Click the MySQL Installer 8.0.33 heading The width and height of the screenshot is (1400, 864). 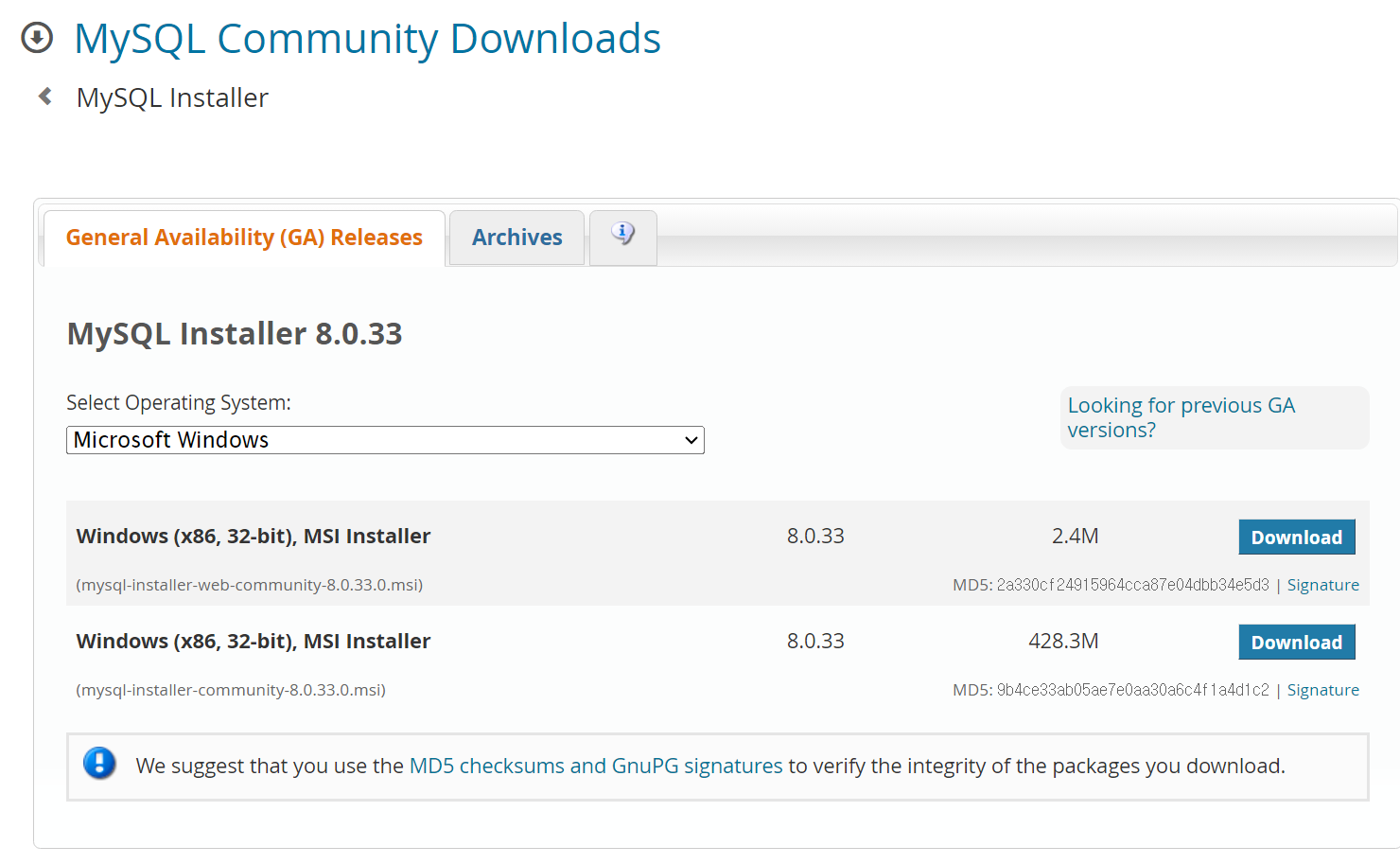(x=235, y=334)
